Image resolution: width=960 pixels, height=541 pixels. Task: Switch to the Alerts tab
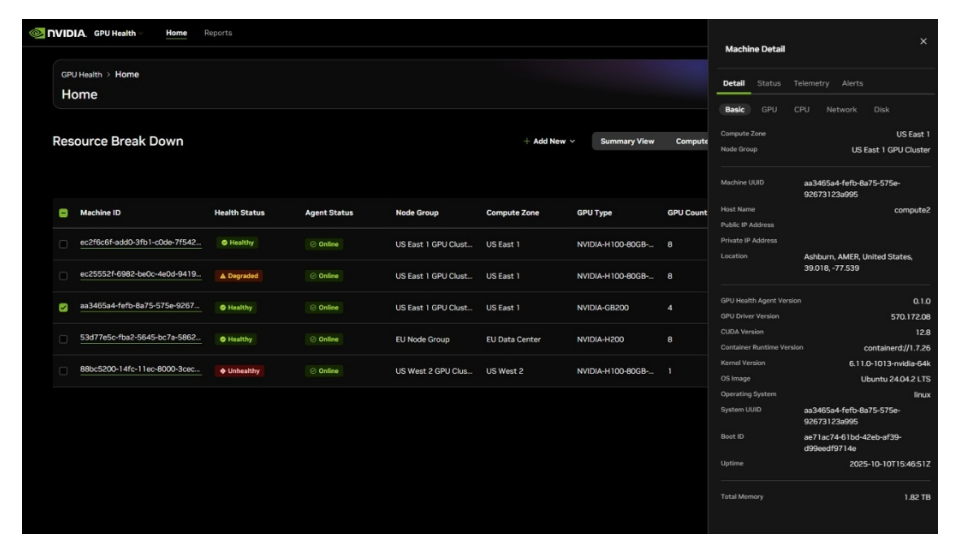tap(851, 83)
